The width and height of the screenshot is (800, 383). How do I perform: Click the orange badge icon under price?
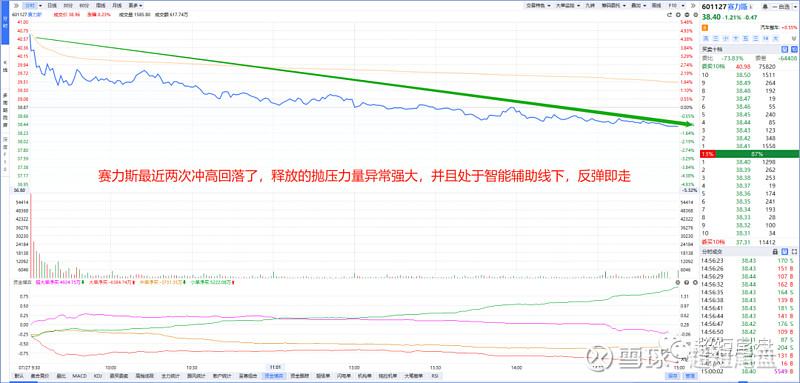point(705,28)
